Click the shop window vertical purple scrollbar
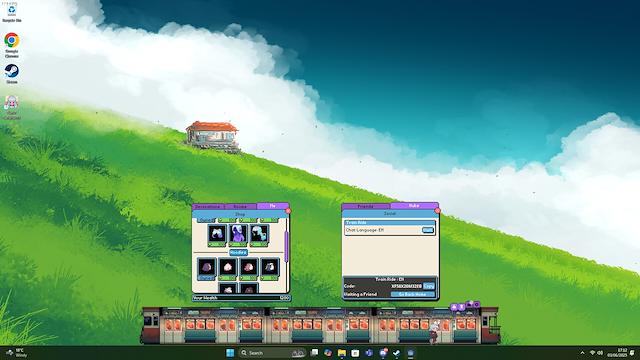Image resolution: width=640 pixels, height=360 pixels. [x=287, y=246]
